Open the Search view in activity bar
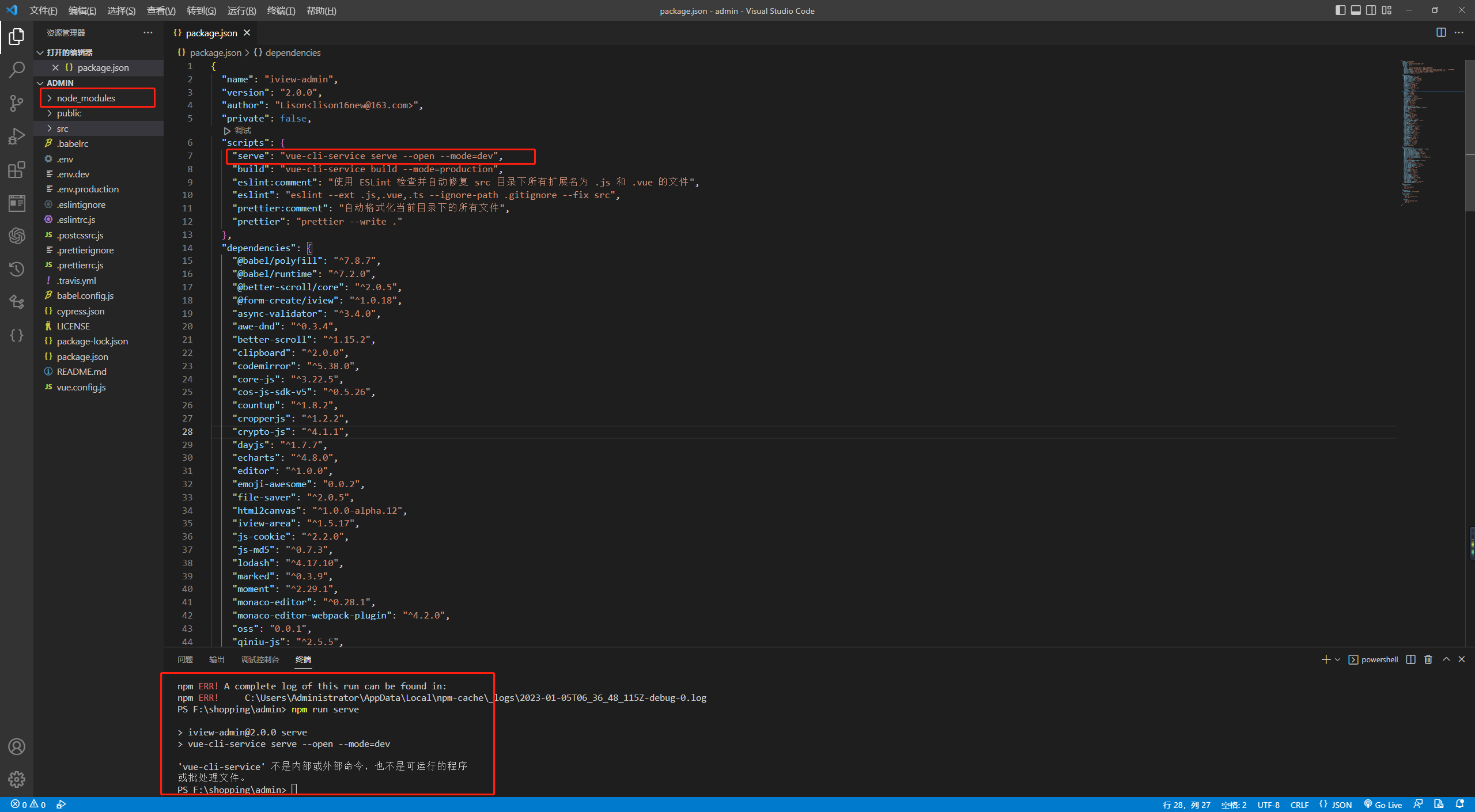The image size is (1475, 812). click(x=17, y=70)
